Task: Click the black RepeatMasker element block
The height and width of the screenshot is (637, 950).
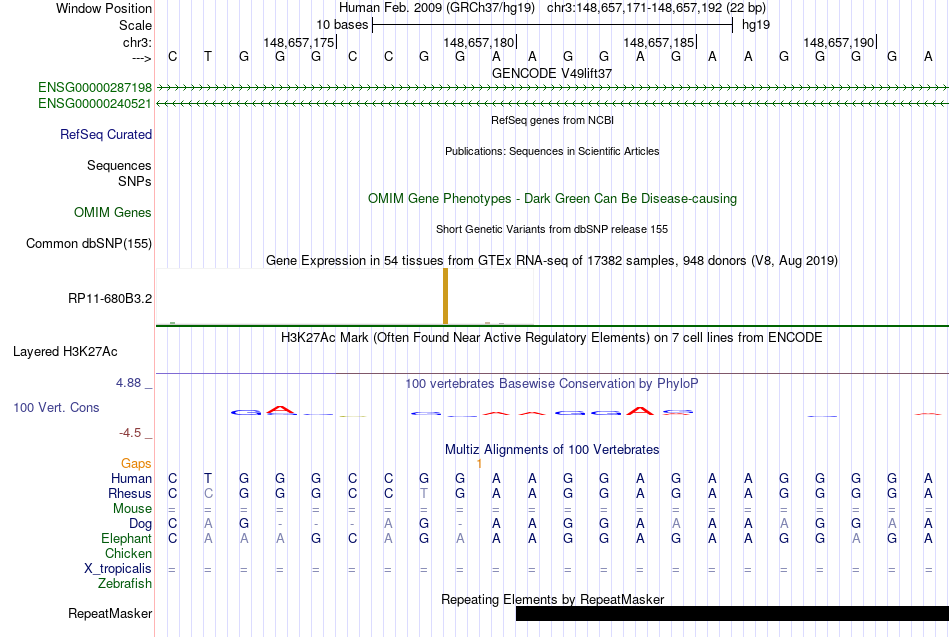Action: click(x=732, y=613)
